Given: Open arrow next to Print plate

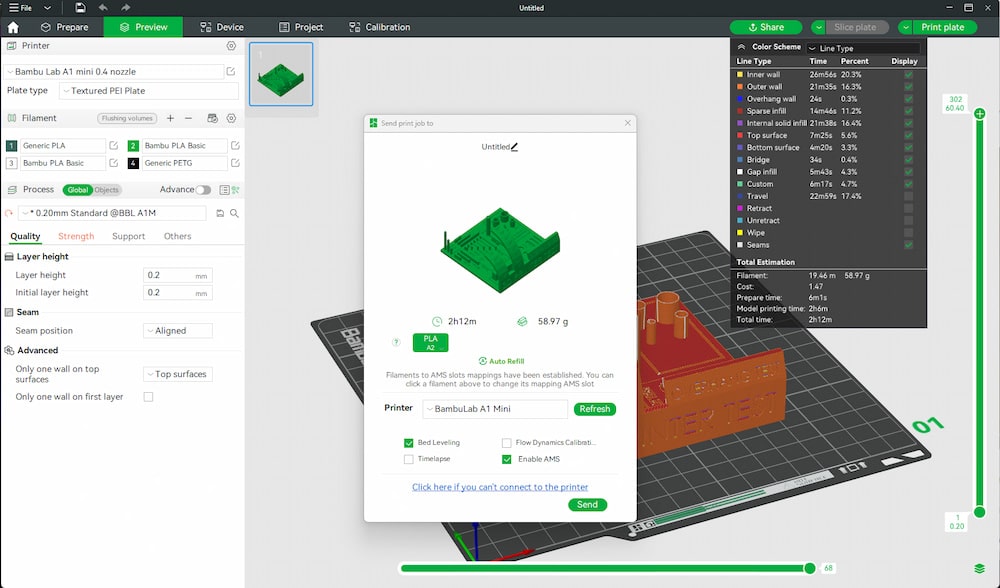Looking at the screenshot, I should point(906,27).
